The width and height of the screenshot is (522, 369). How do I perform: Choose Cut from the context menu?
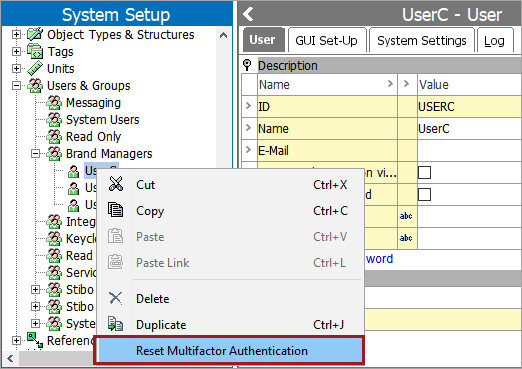pos(230,184)
